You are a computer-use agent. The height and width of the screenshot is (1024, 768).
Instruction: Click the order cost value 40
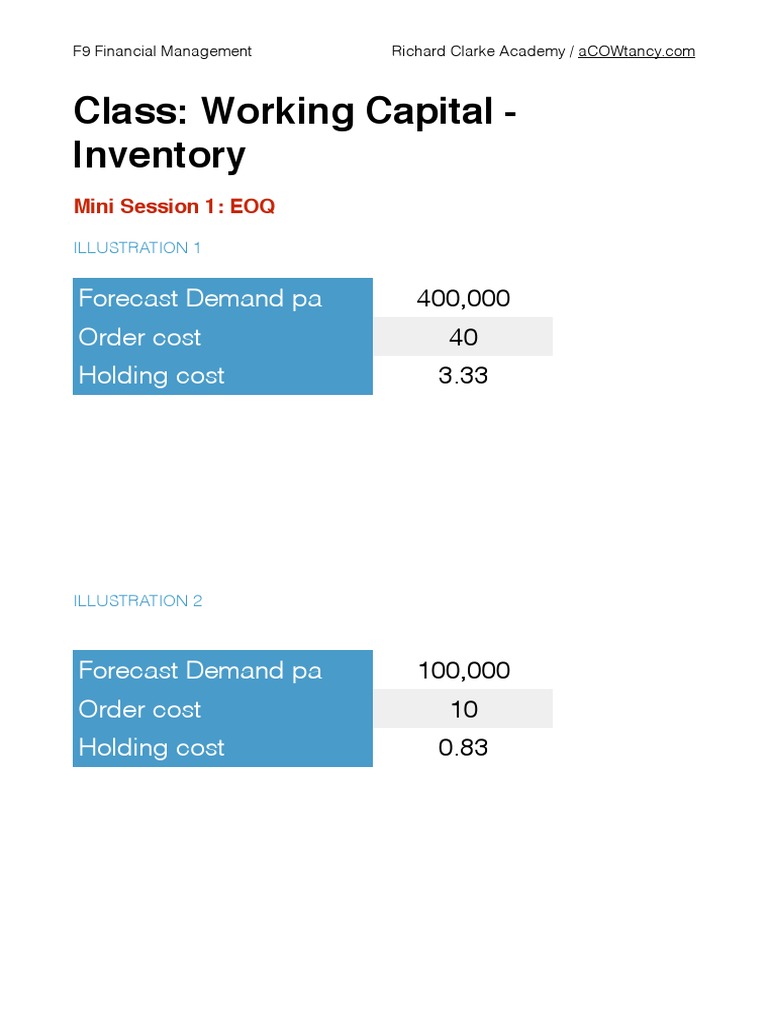click(x=463, y=337)
